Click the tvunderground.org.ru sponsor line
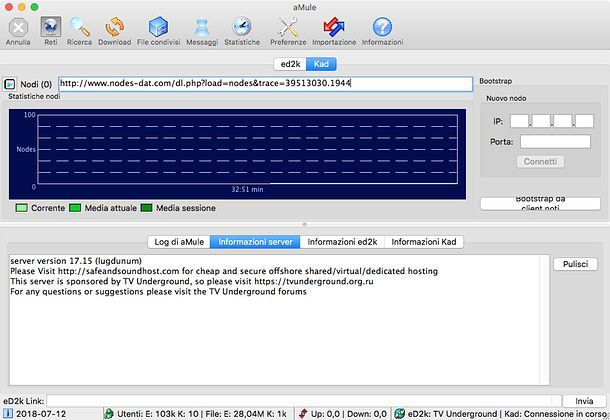 point(192,281)
